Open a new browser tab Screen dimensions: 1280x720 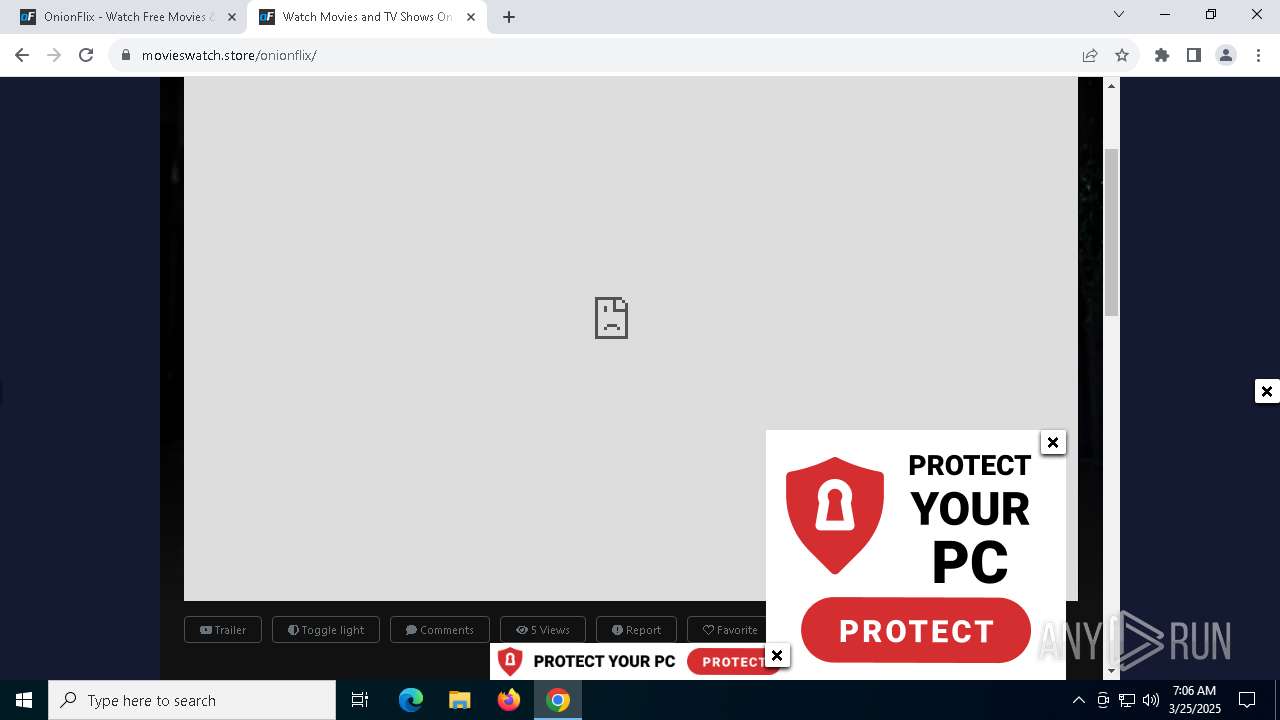tap(509, 17)
